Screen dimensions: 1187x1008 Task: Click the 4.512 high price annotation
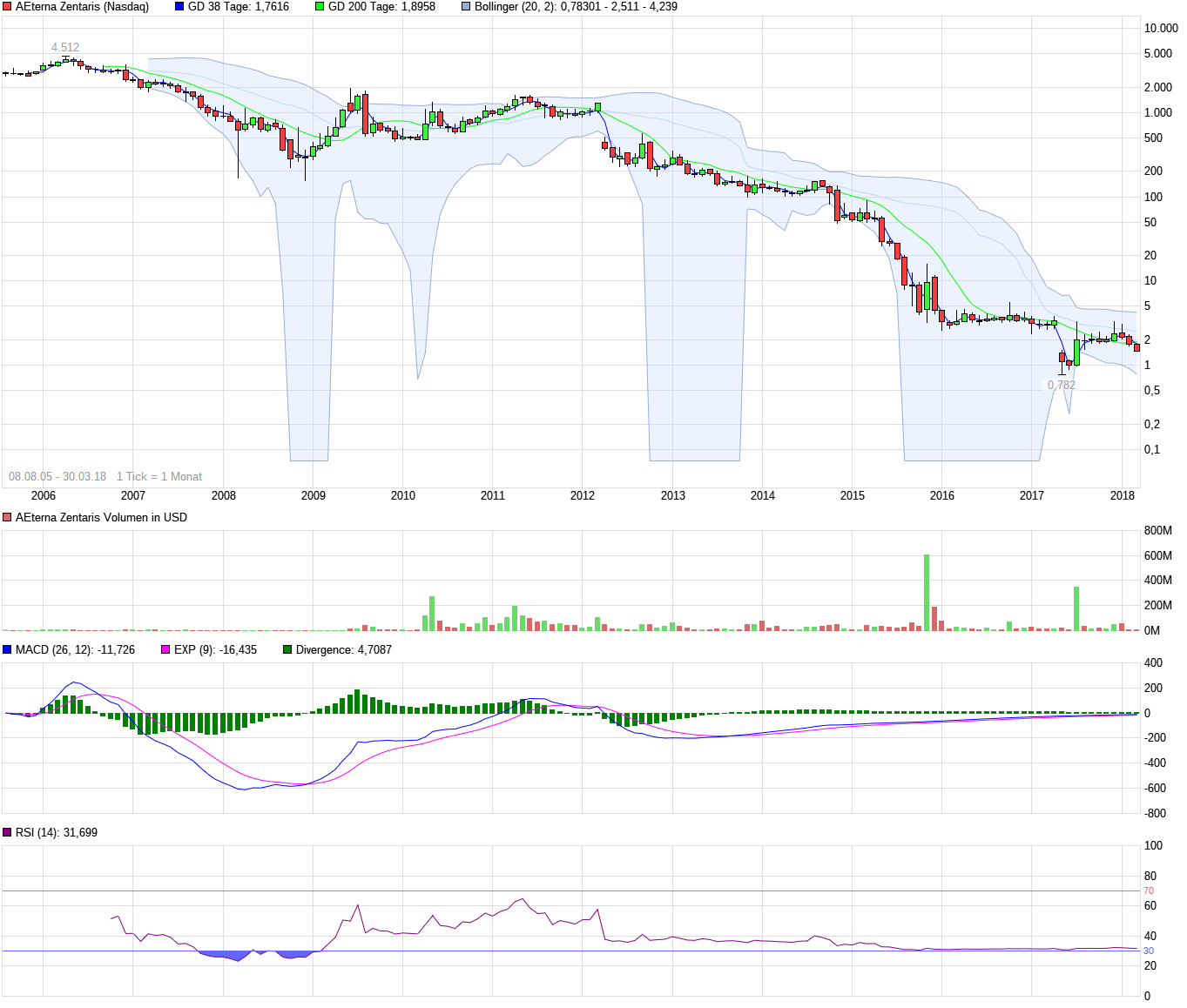point(65,48)
